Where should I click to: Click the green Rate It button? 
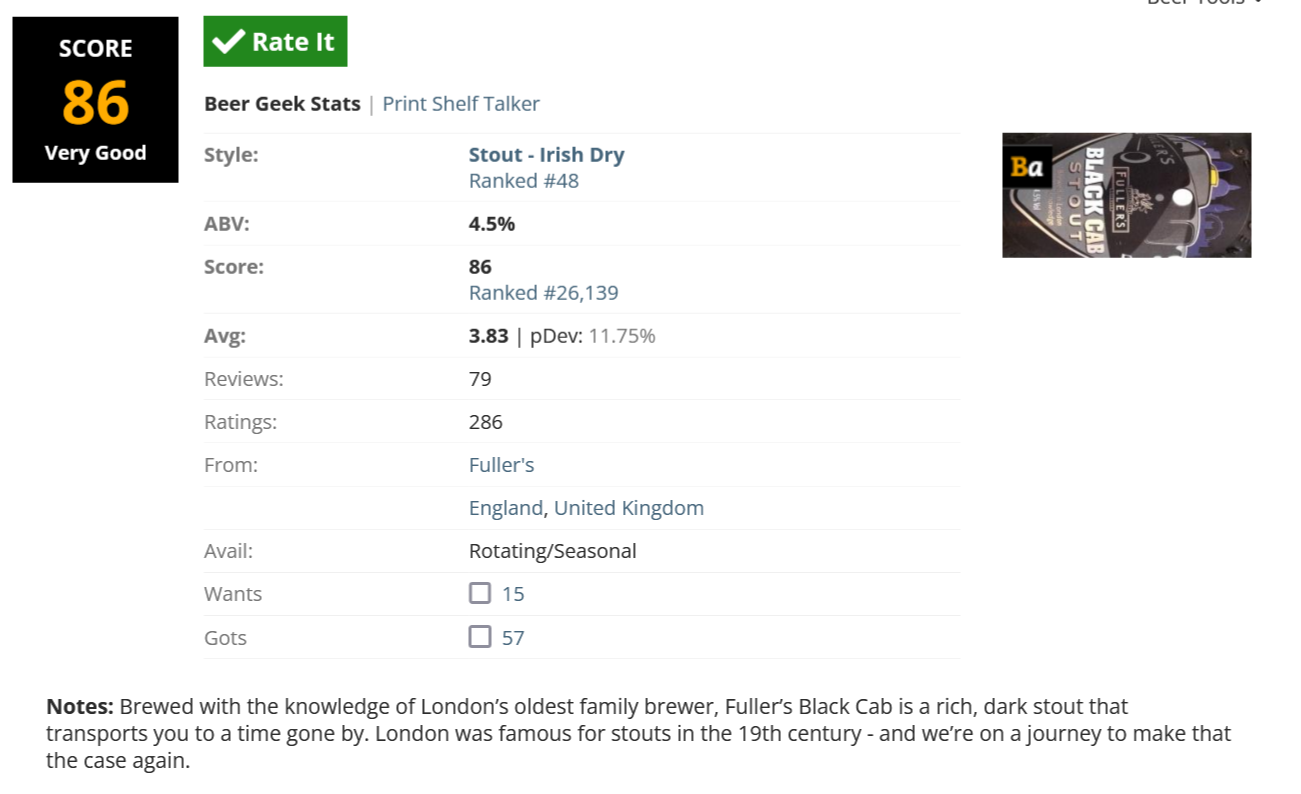point(275,42)
